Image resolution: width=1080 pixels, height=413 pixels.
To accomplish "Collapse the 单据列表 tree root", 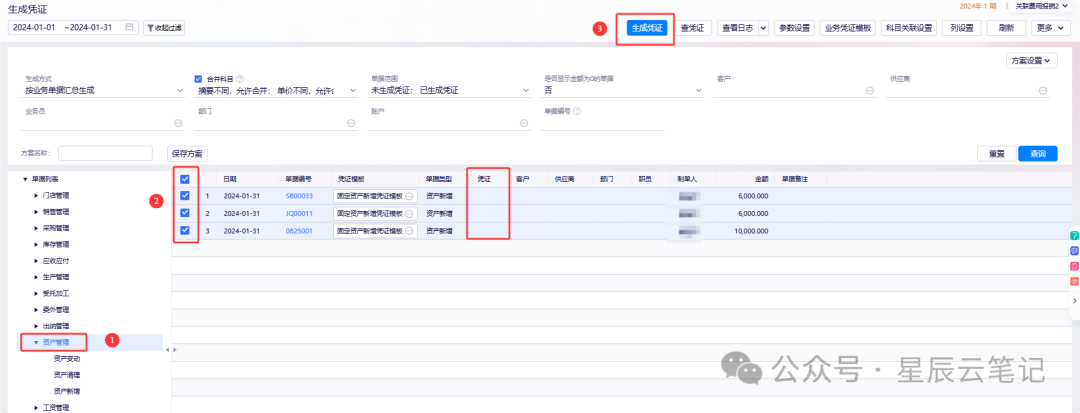I will click(25, 179).
